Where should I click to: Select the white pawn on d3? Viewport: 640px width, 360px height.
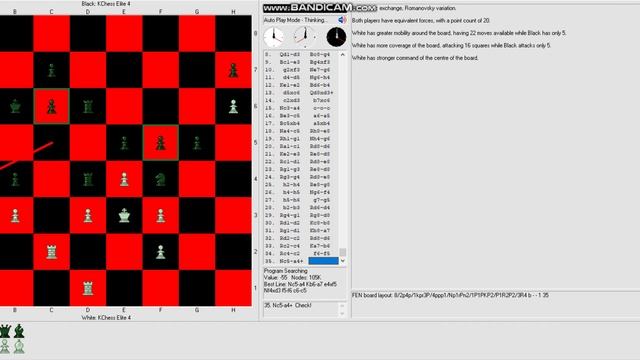[x=88, y=216]
